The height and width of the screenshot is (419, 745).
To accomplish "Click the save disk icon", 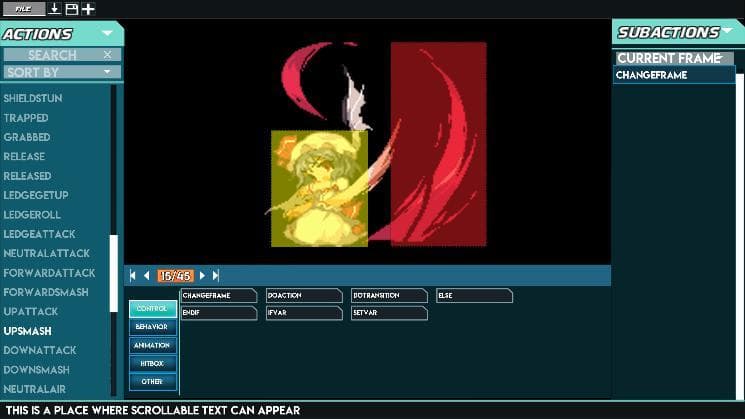I will 72,9.
